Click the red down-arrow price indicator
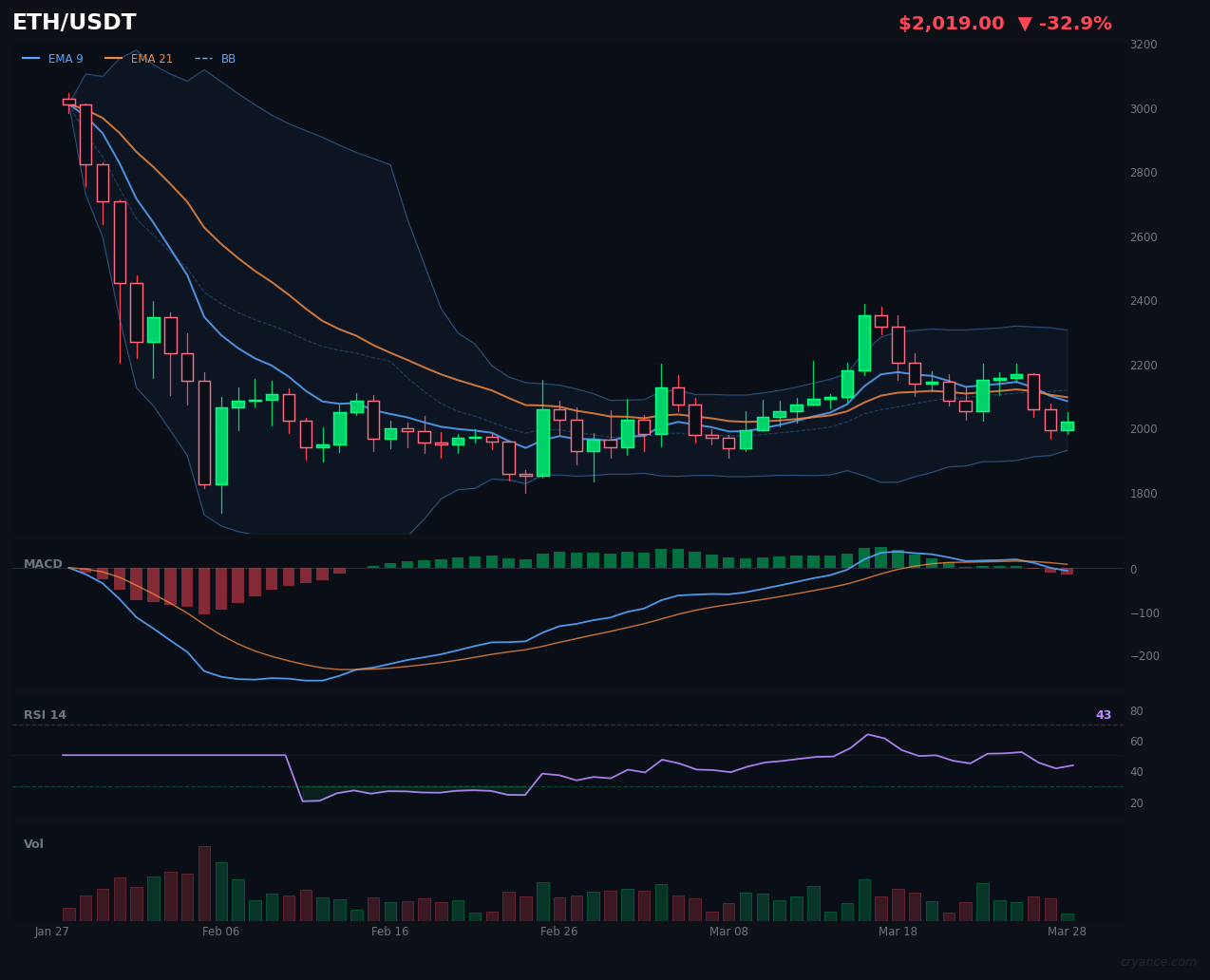 click(1026, 23)
